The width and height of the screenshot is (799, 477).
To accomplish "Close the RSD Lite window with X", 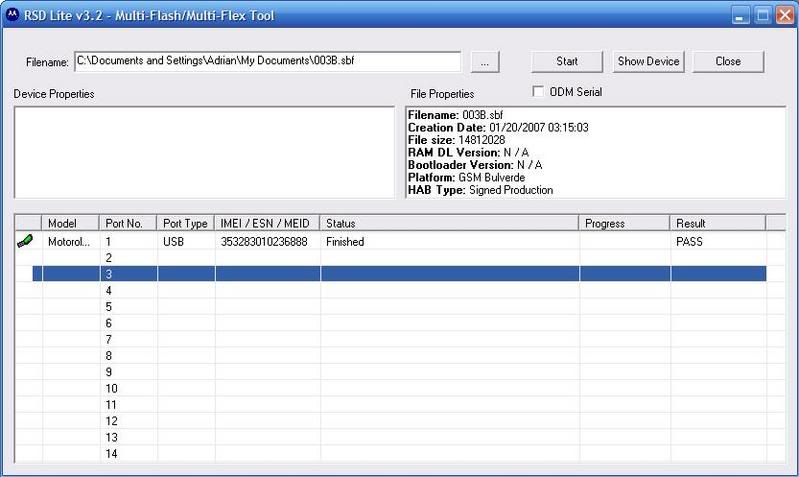I will [785, 15].
